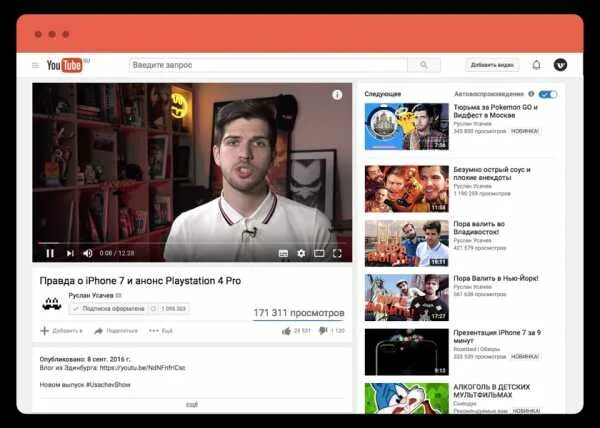Viewport: 600px width, 428px height.
Task: Open 'Безумно острый соус и плохие анекдоты' title
Action: pos(492,174)
